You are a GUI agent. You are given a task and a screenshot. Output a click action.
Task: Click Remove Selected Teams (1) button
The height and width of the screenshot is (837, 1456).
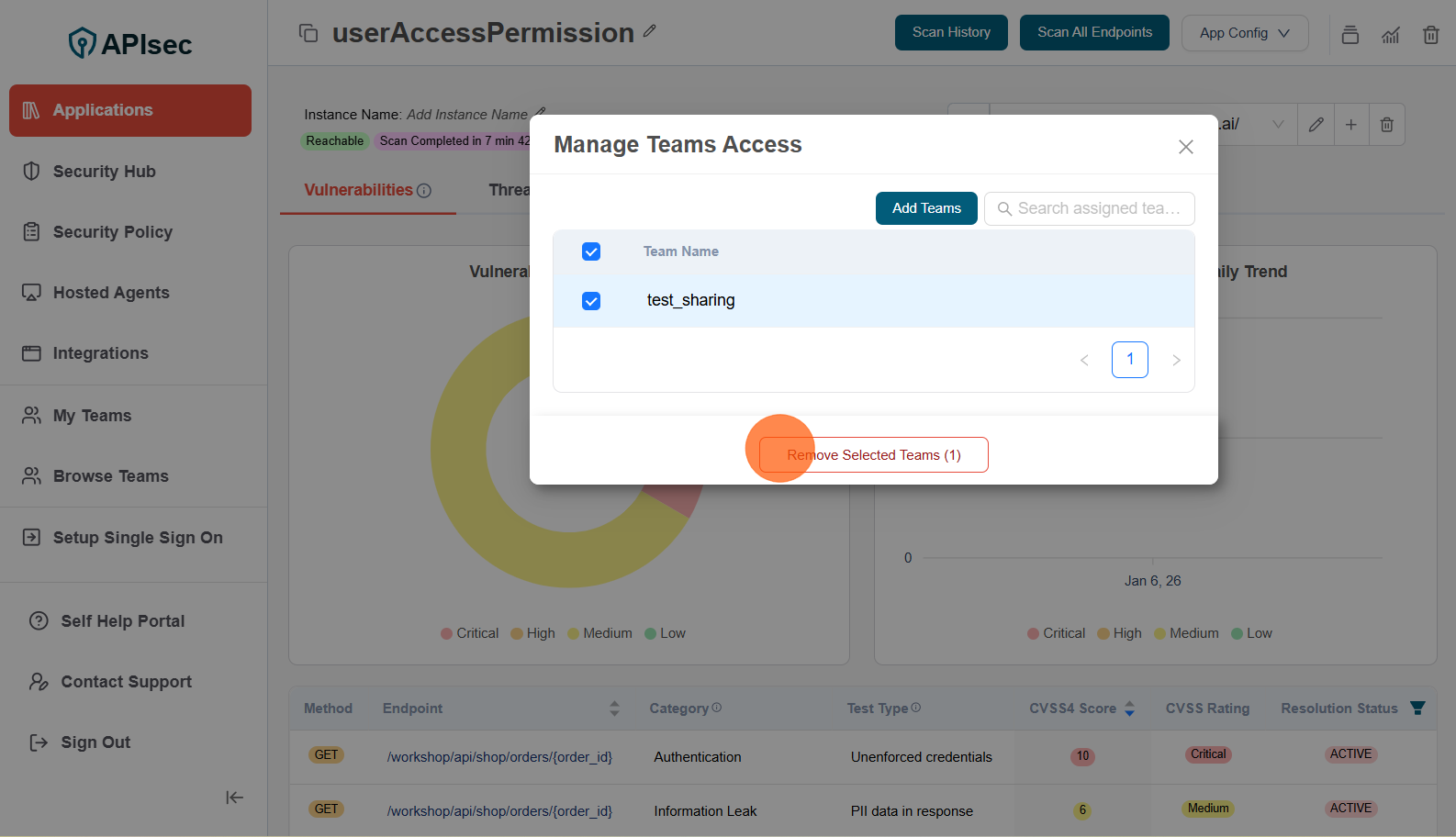pos(873,455)
